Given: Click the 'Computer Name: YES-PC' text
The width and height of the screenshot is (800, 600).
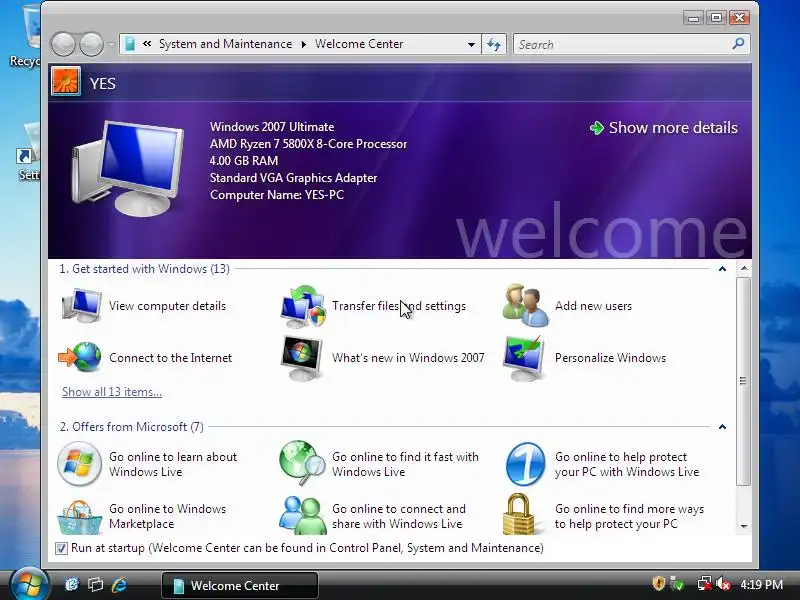Looking at the screenshot, I should coord(277,195).
